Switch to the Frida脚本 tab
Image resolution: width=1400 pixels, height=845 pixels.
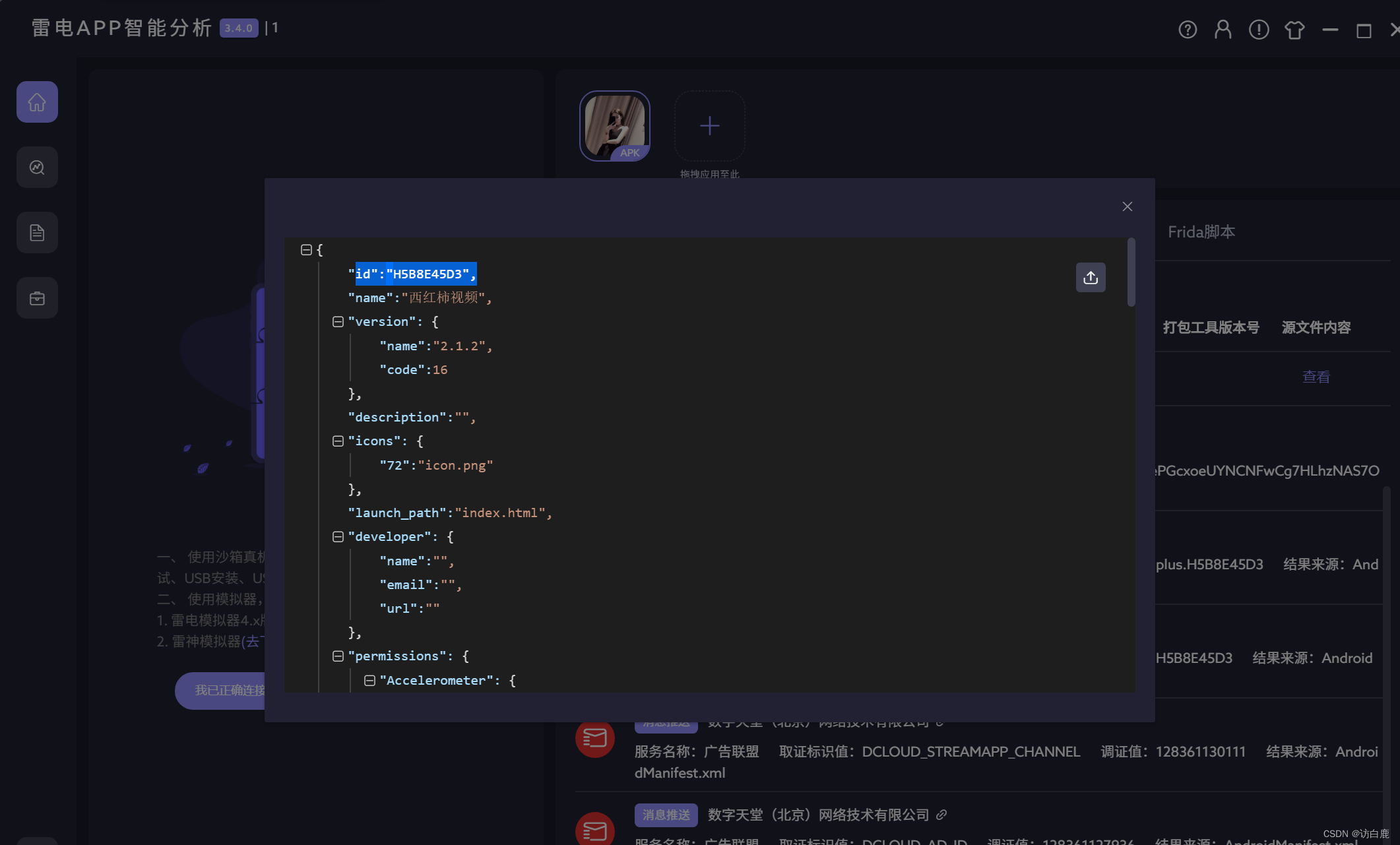pyautogui.click(x=1201, y=232)
